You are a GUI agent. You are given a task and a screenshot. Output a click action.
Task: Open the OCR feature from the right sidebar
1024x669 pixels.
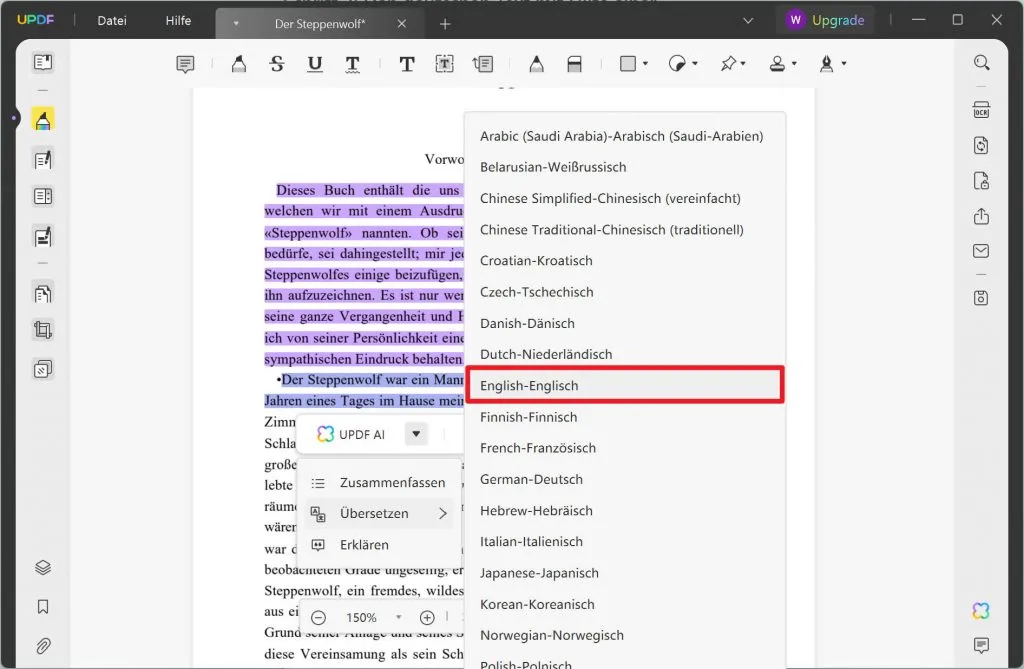pos(980,108)
